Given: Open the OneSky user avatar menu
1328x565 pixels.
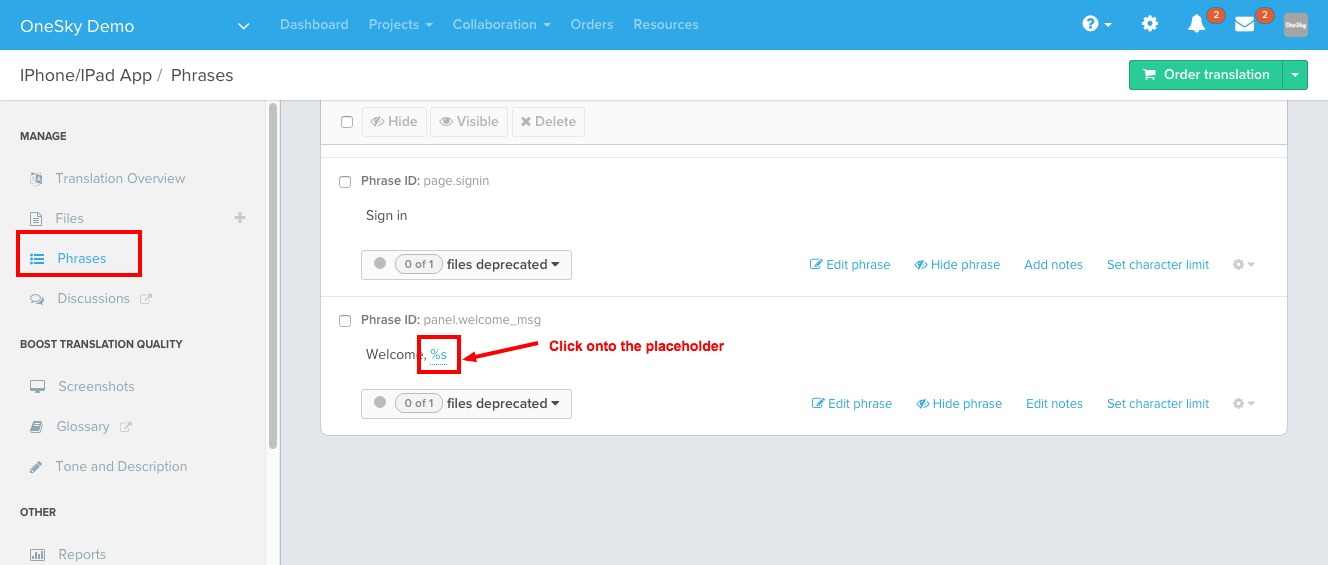Looking at the screenshot, I should (x=1296, y=25).
